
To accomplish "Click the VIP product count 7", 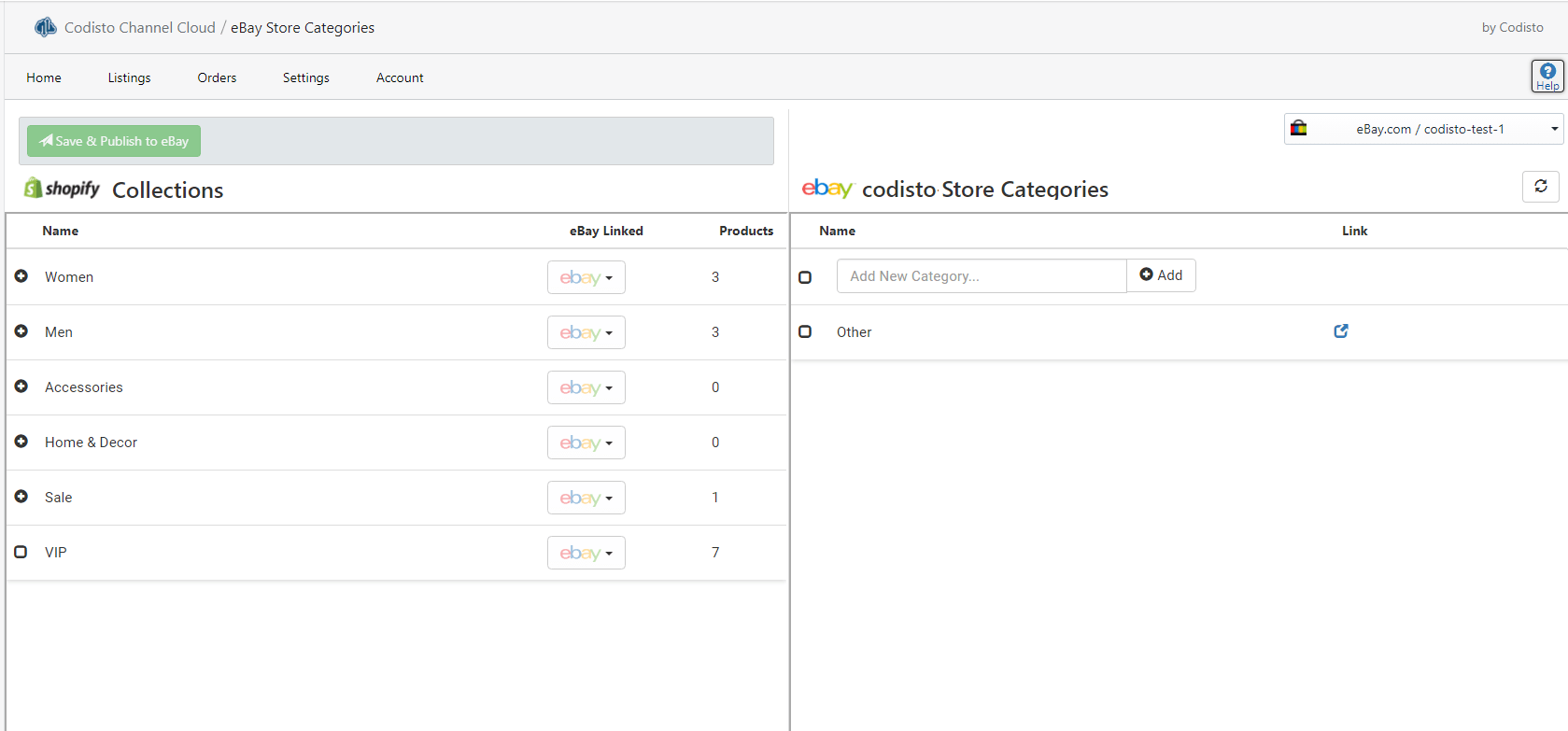I will click(x=715, y=553).
